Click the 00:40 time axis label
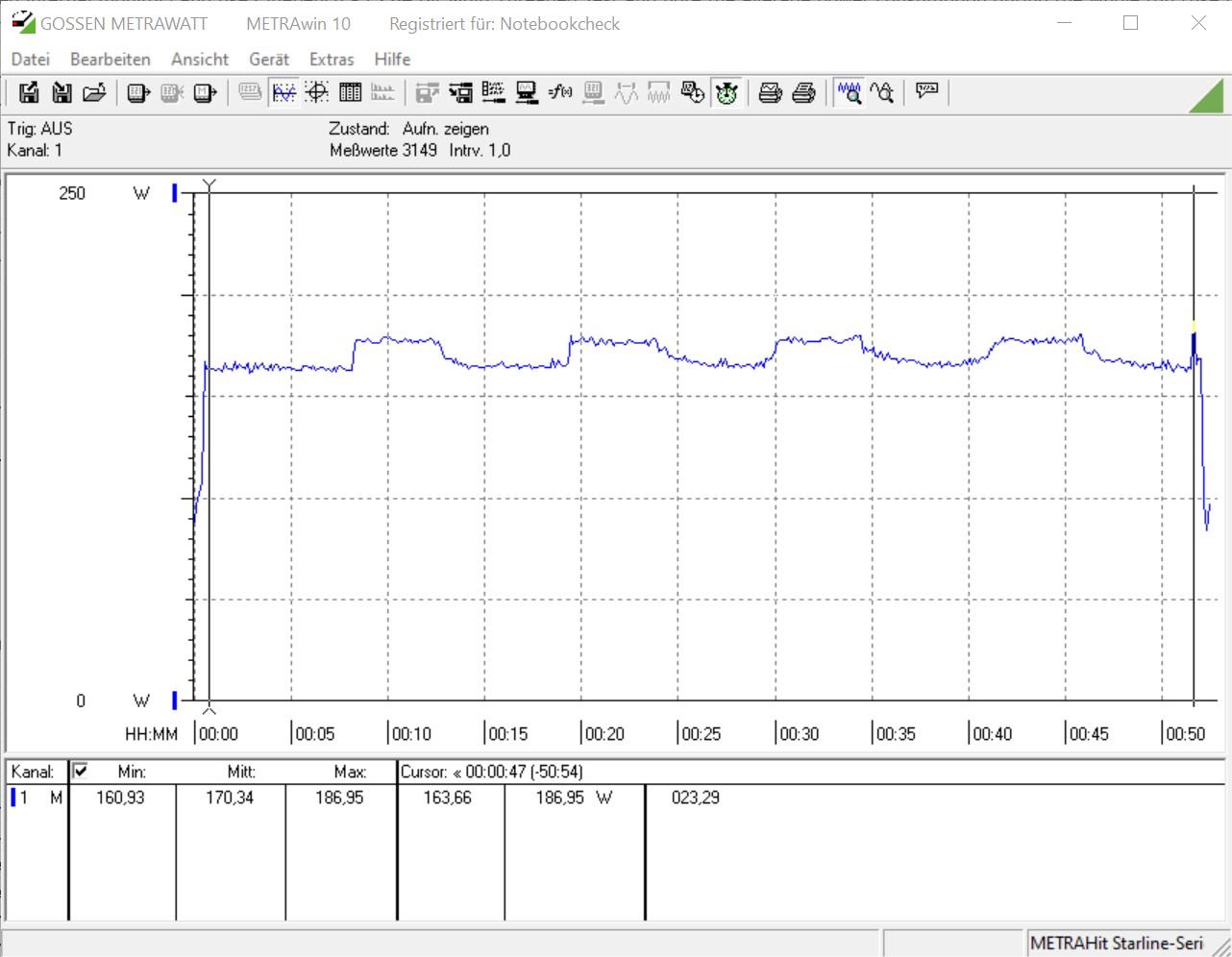 pyautogui.click(x=992, y=734)
